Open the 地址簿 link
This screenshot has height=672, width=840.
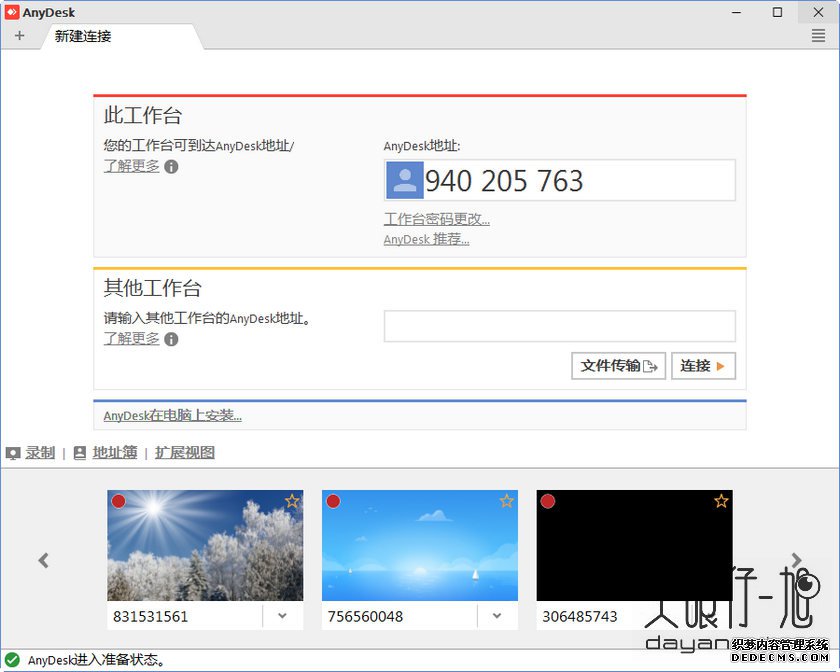[x=115, y=453]
